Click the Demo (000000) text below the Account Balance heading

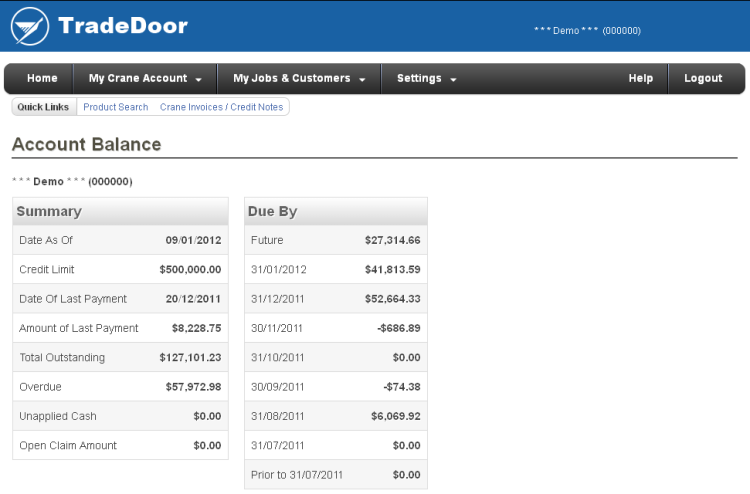[72, 182]
